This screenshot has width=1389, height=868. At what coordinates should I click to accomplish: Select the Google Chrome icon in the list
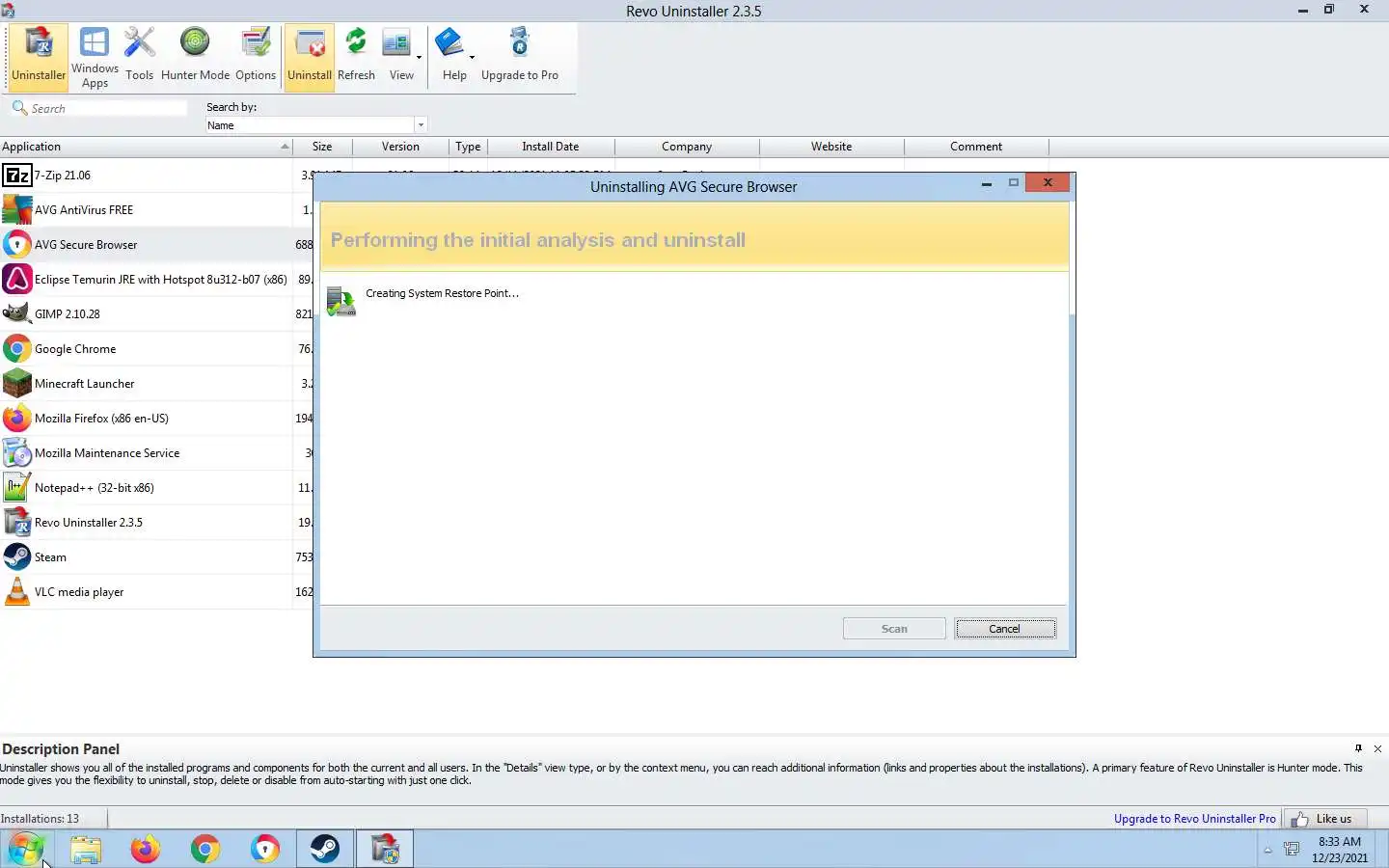point(16,349)
